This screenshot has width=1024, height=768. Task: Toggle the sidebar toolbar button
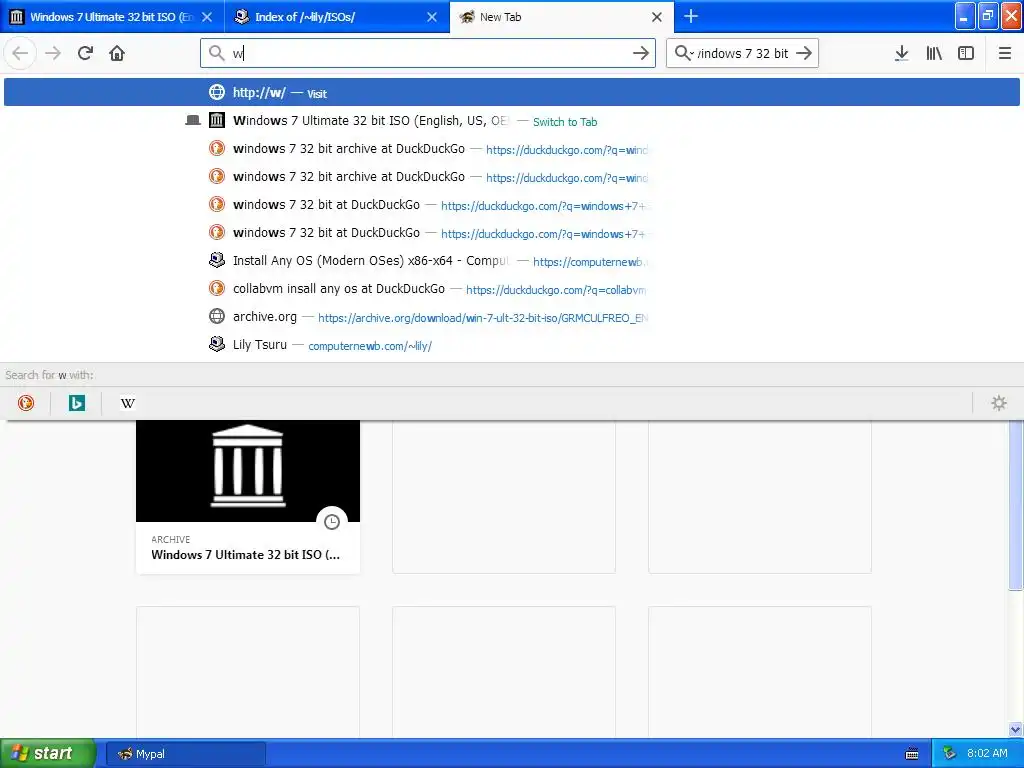966,53
